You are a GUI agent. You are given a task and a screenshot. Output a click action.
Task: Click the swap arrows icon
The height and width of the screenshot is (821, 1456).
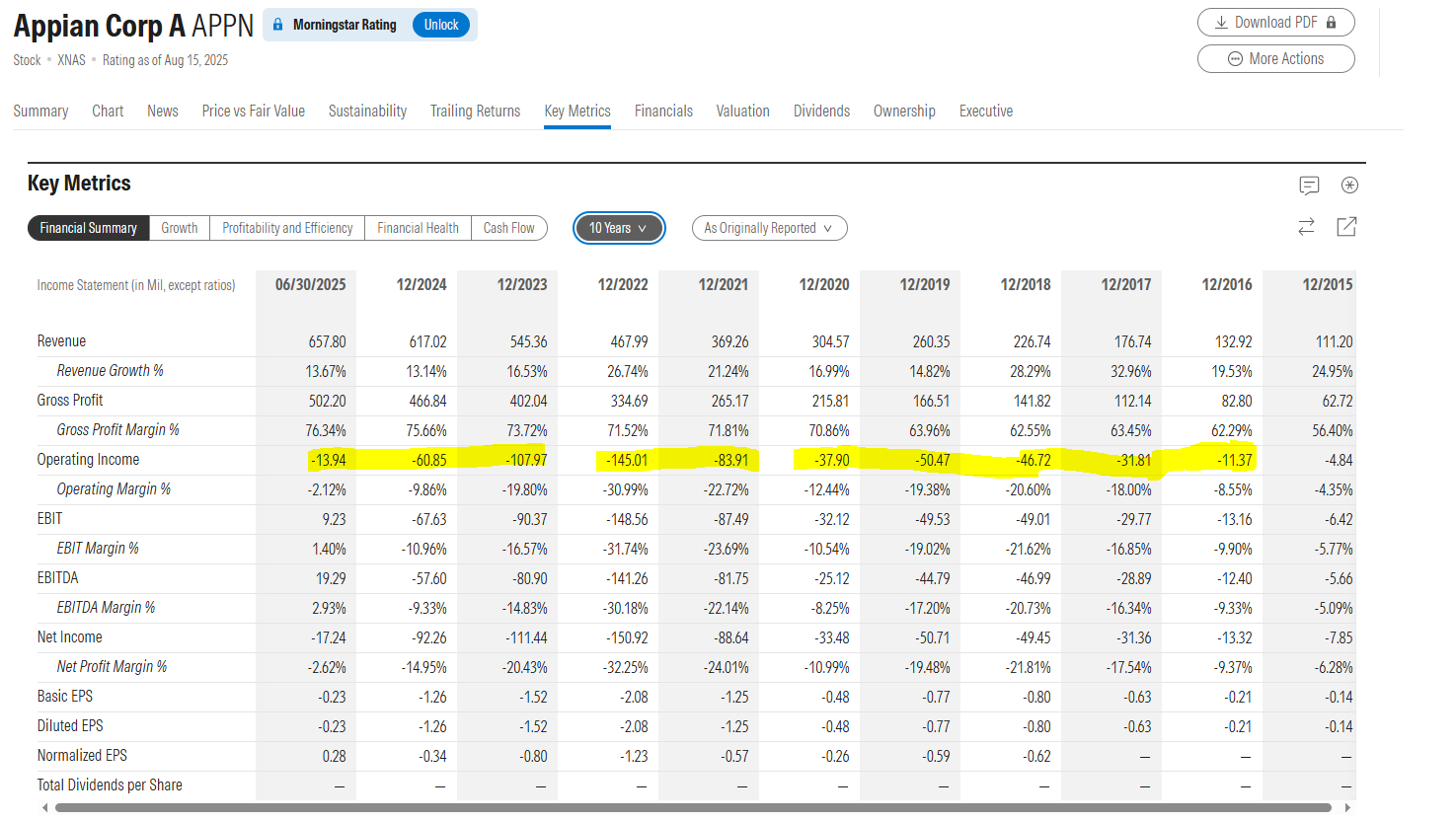(x=1306, y=227)
